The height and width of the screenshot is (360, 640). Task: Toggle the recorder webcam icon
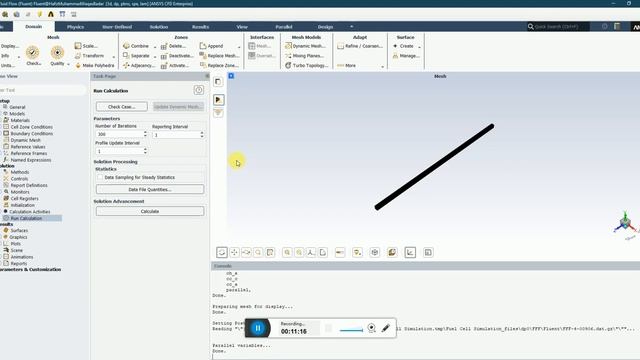click(371, 328)
